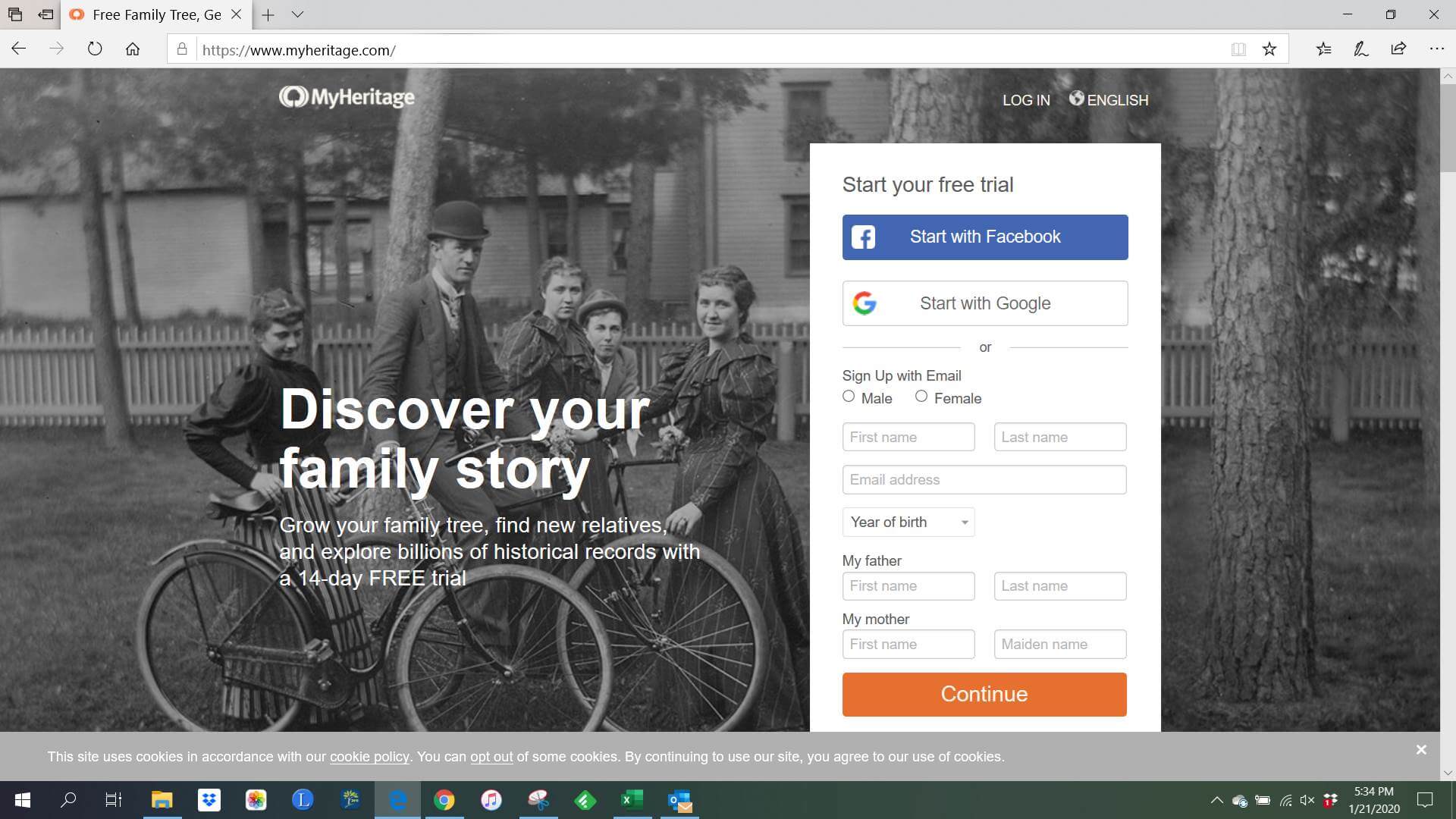The height and width of the screenshot is (819, 1456).
Task: Click My father First name field
Action: click(908, 586)
